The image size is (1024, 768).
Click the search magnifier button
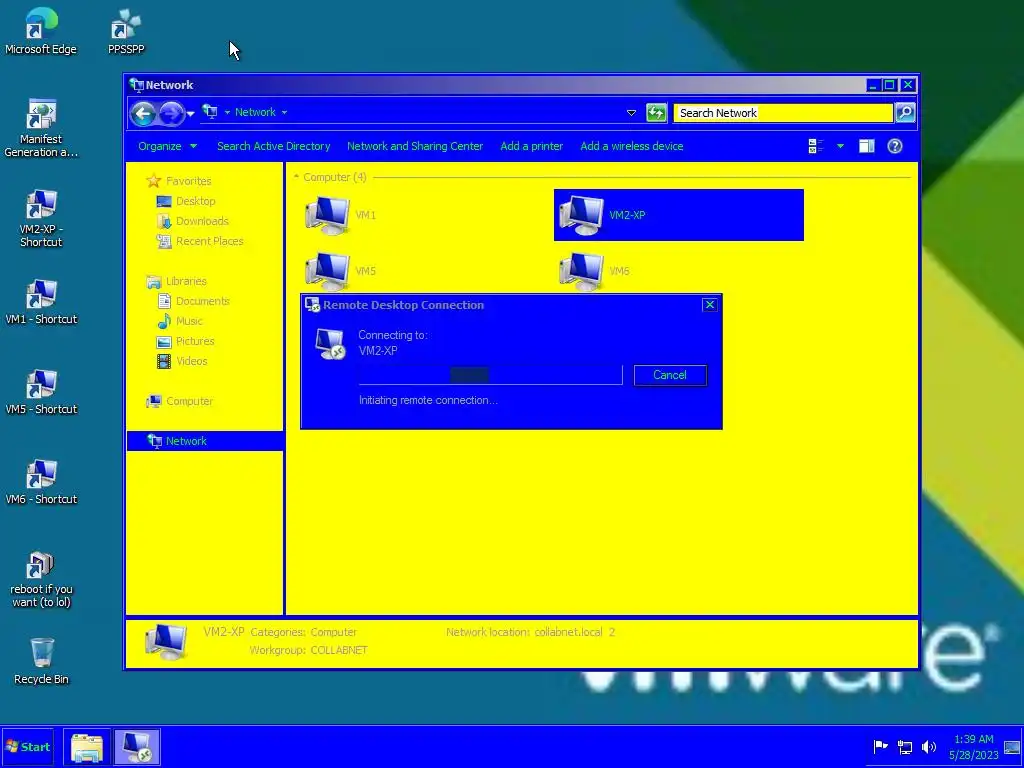point(905,112)
